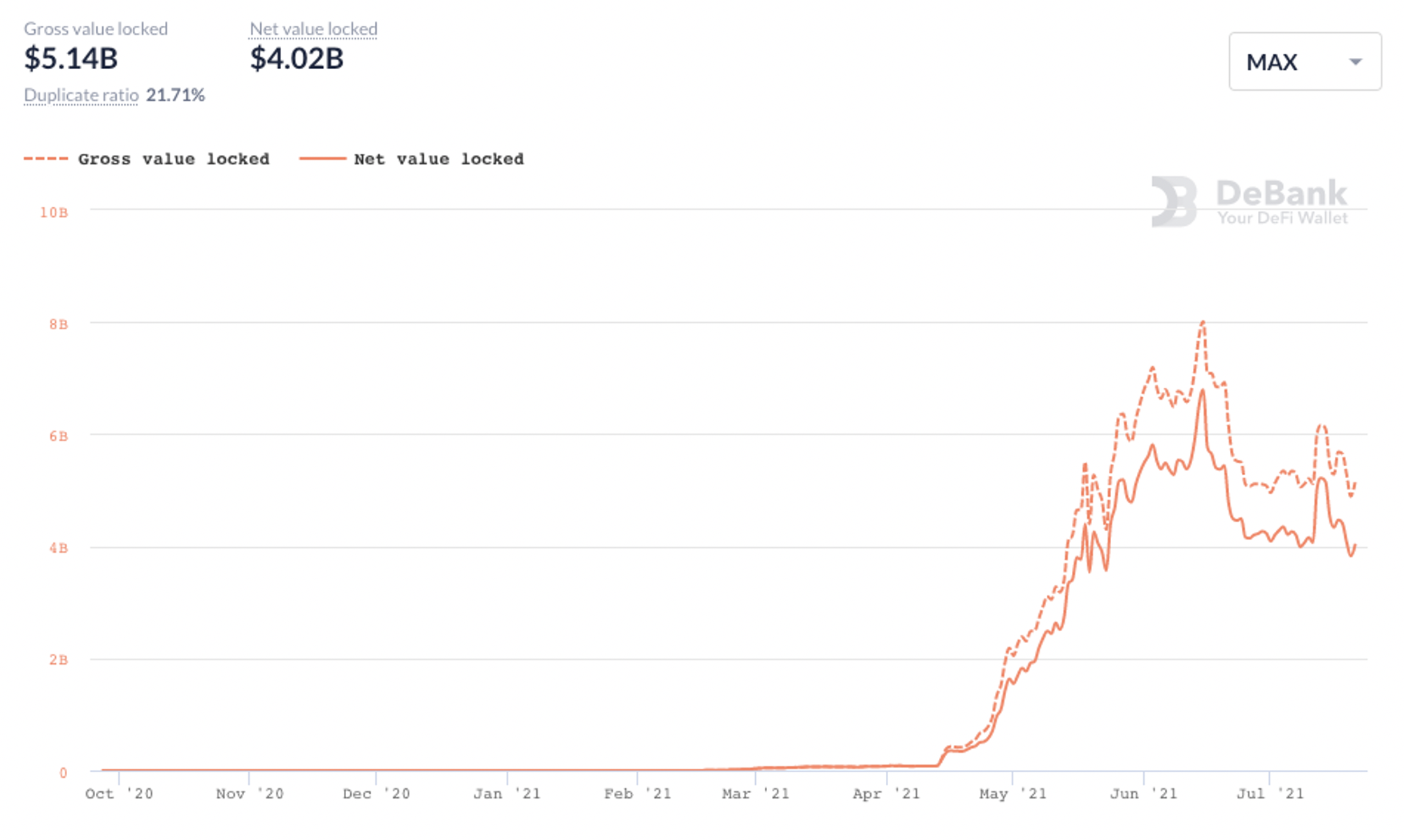Viewport: 1404px width, 840px height.
Task: Click the $5.14B gross value figure
Action: [71, 59]
